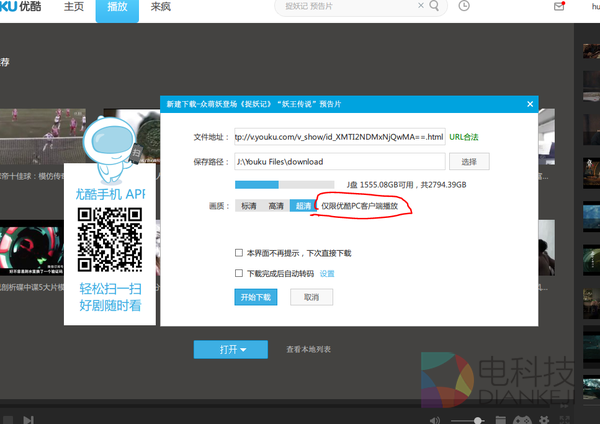Open player settings gear icon
This screenshot has height=424, width=600.
point(544,420)
